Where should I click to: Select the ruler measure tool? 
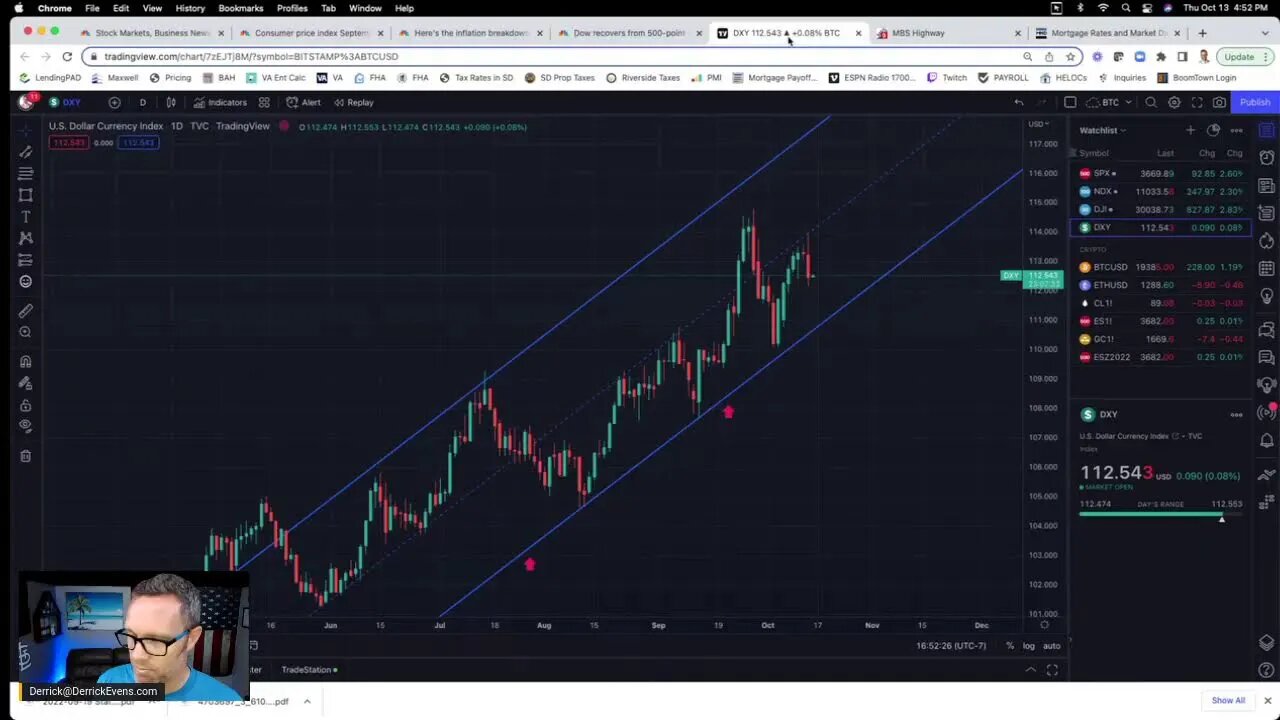[26, 311]
